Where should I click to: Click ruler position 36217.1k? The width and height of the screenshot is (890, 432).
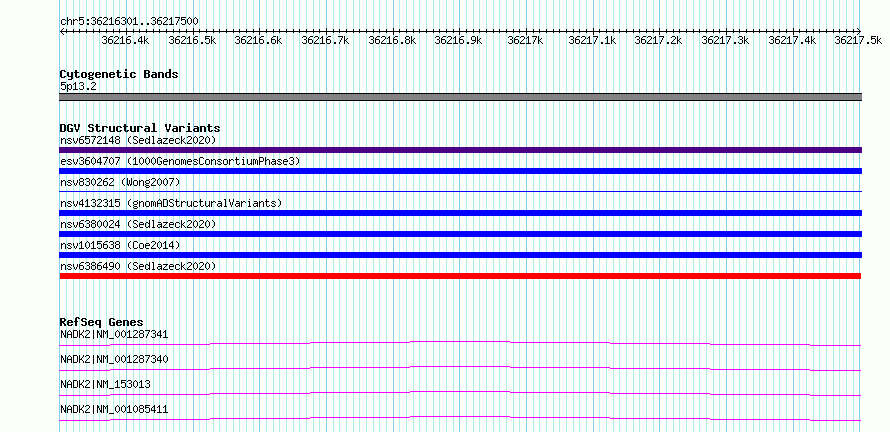593,40
